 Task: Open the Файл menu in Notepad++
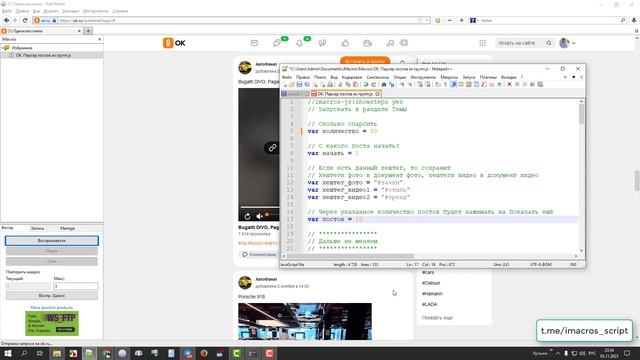[x=287, y=77]
